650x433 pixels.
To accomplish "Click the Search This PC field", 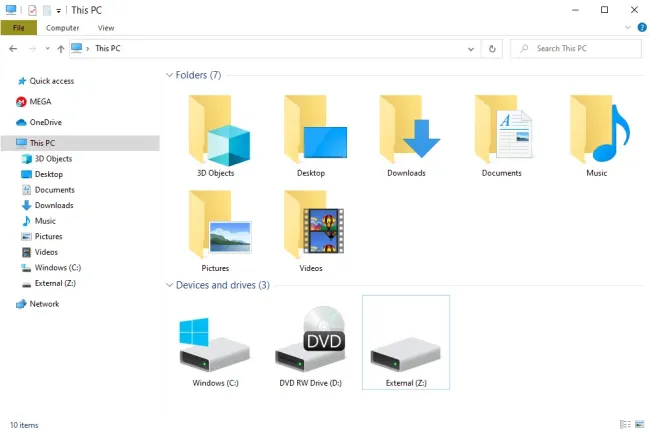I will click(x=580, y=48).
